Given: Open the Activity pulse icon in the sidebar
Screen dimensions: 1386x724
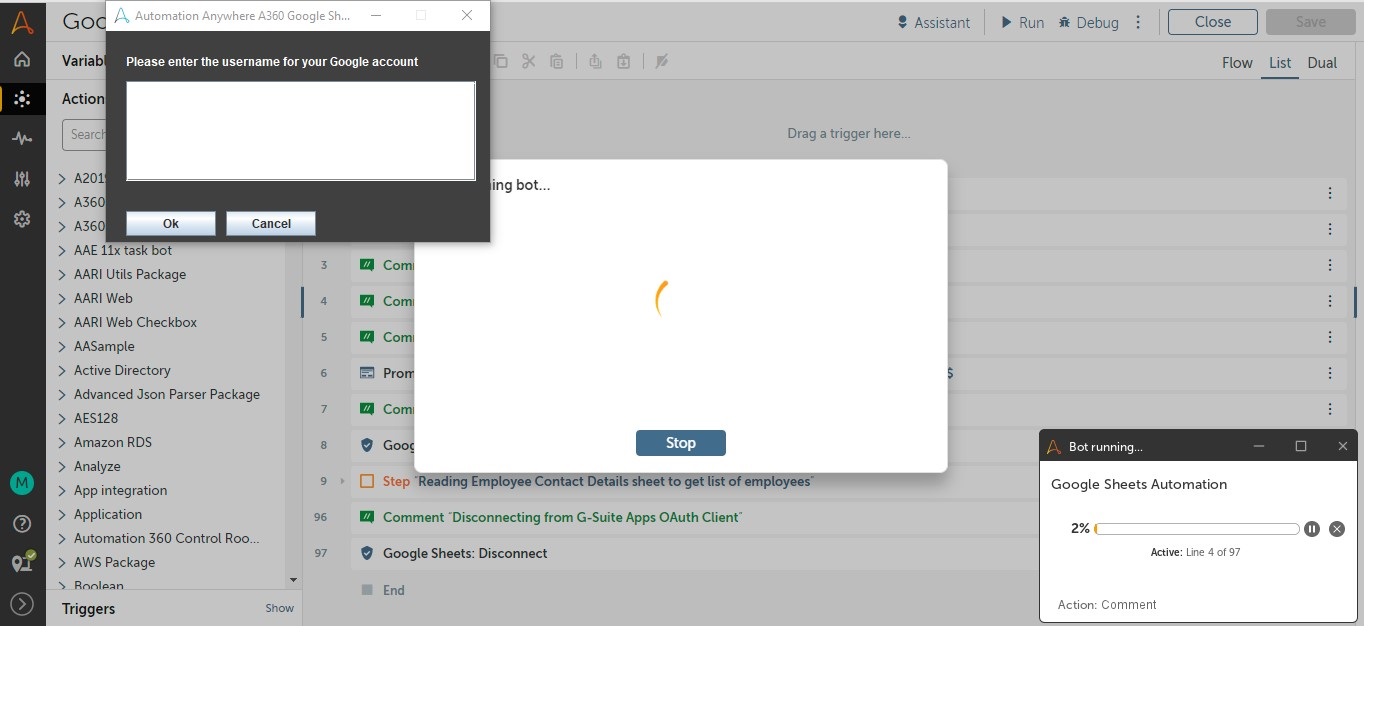Looking at the screenshot, I should click(22, 139).
